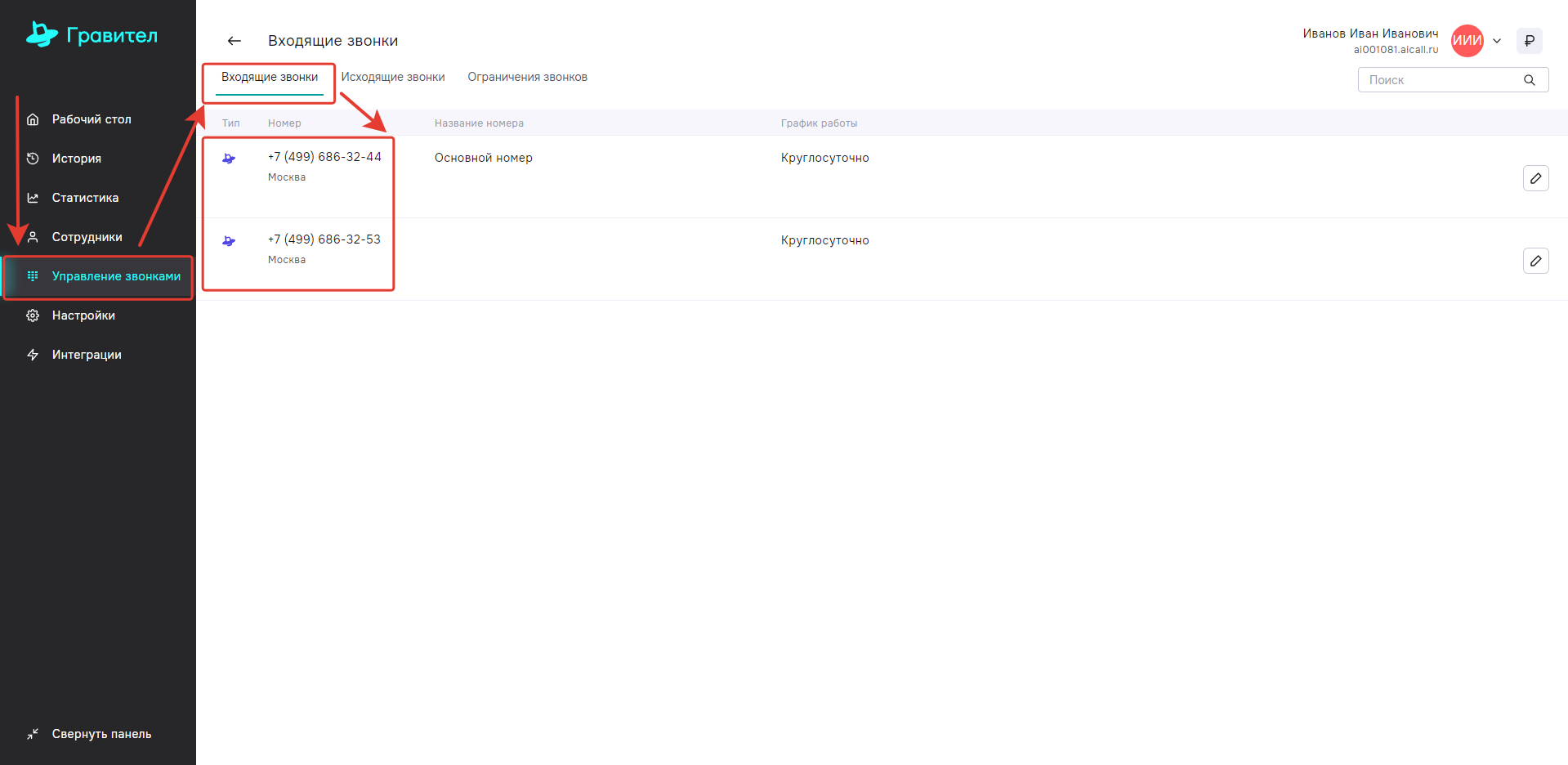The width and height of the screenshot is (1568, 765).
Task: Go back using the left arrow icon
Action: tap(235, 41)
